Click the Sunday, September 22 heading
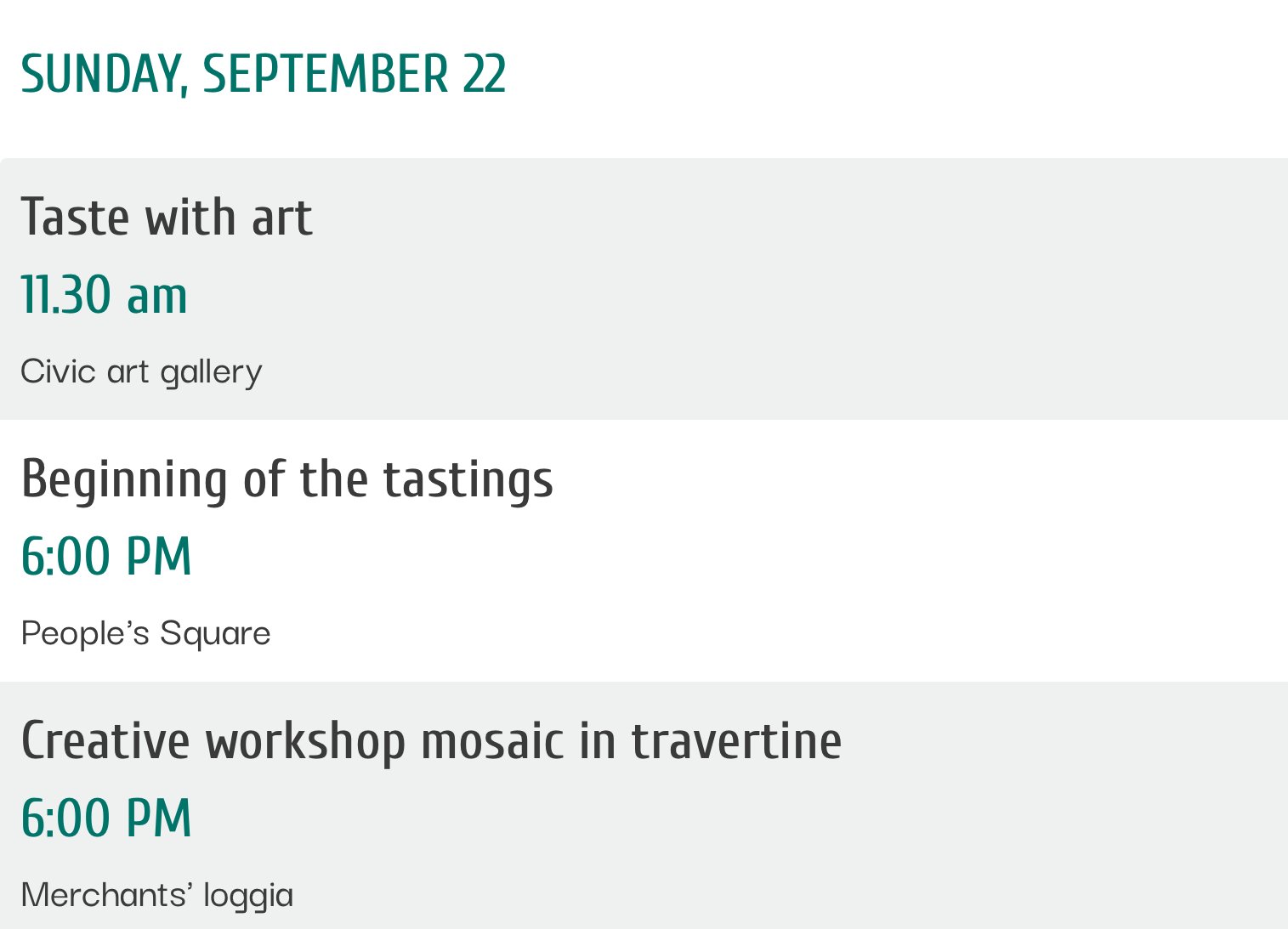The image size is (1288, 929). 263,74
